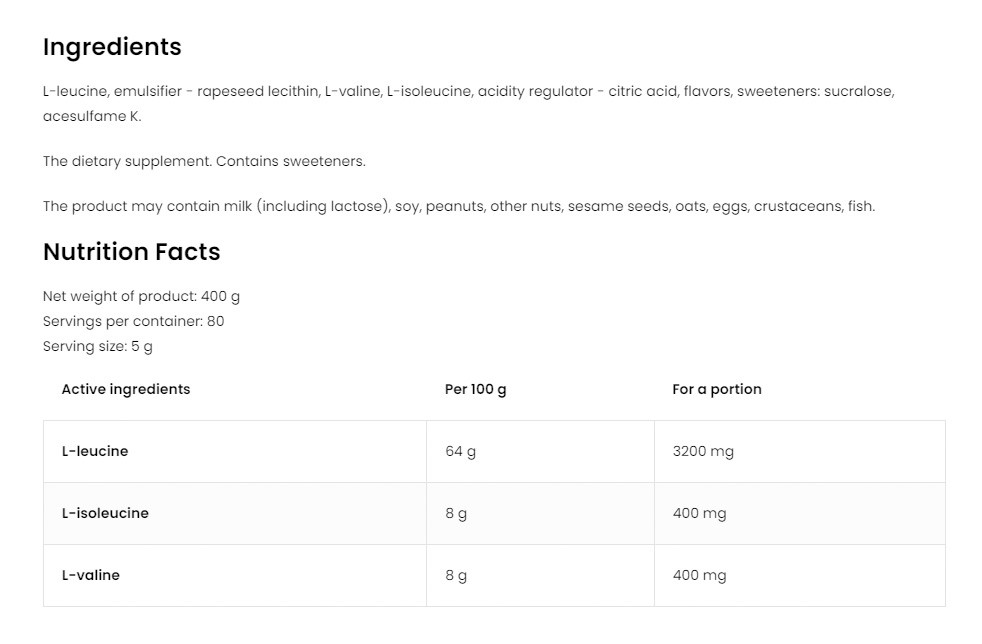This screenshot has width=982, height=644.
Task: Select the L-leucine row label
Action: [x=95, y=451]
